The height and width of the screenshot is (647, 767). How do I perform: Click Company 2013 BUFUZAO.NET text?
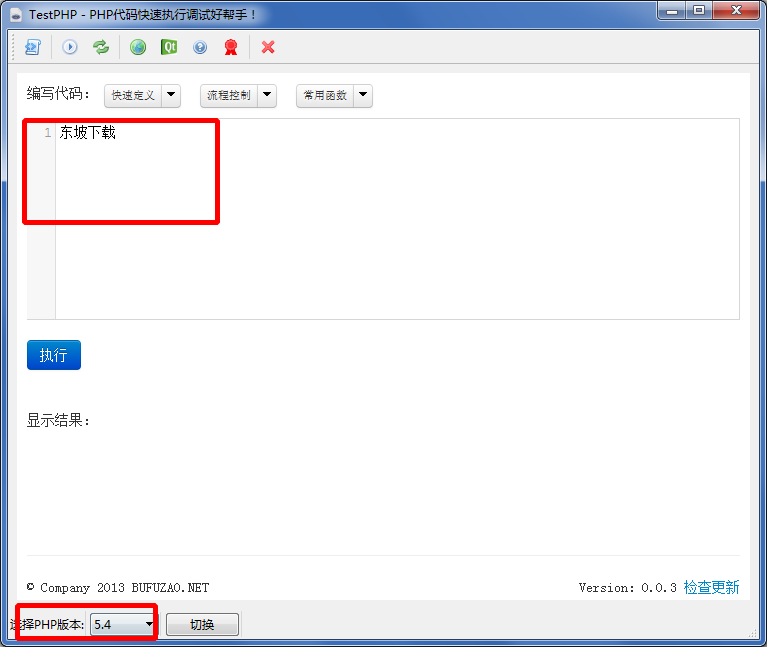click(124, 588)
